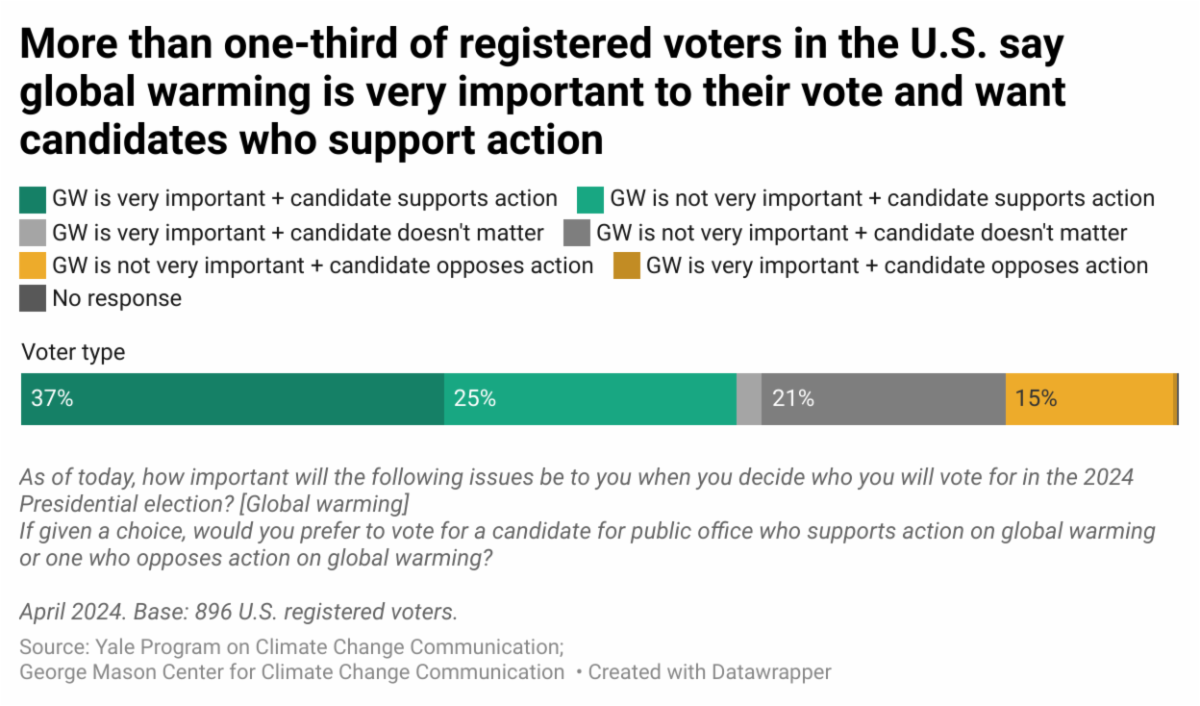Click the "No response" legend label
Screen dimensions: 1200x706
pos(117,299)
